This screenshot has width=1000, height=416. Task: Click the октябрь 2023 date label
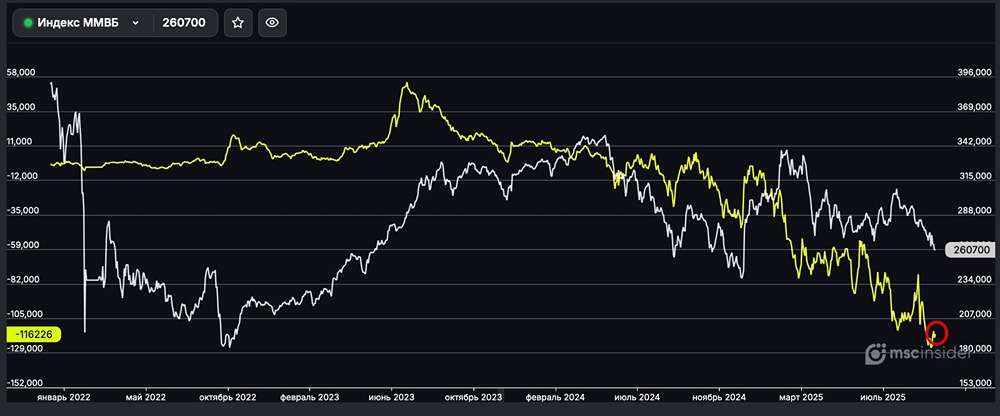pyautogui.click(x=474, y=397)
